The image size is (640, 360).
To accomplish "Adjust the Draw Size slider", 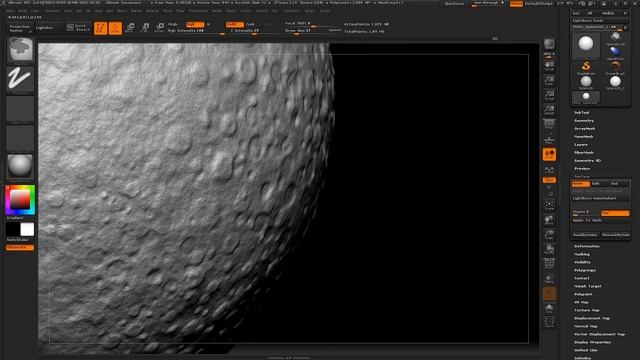I will (306, 31).
